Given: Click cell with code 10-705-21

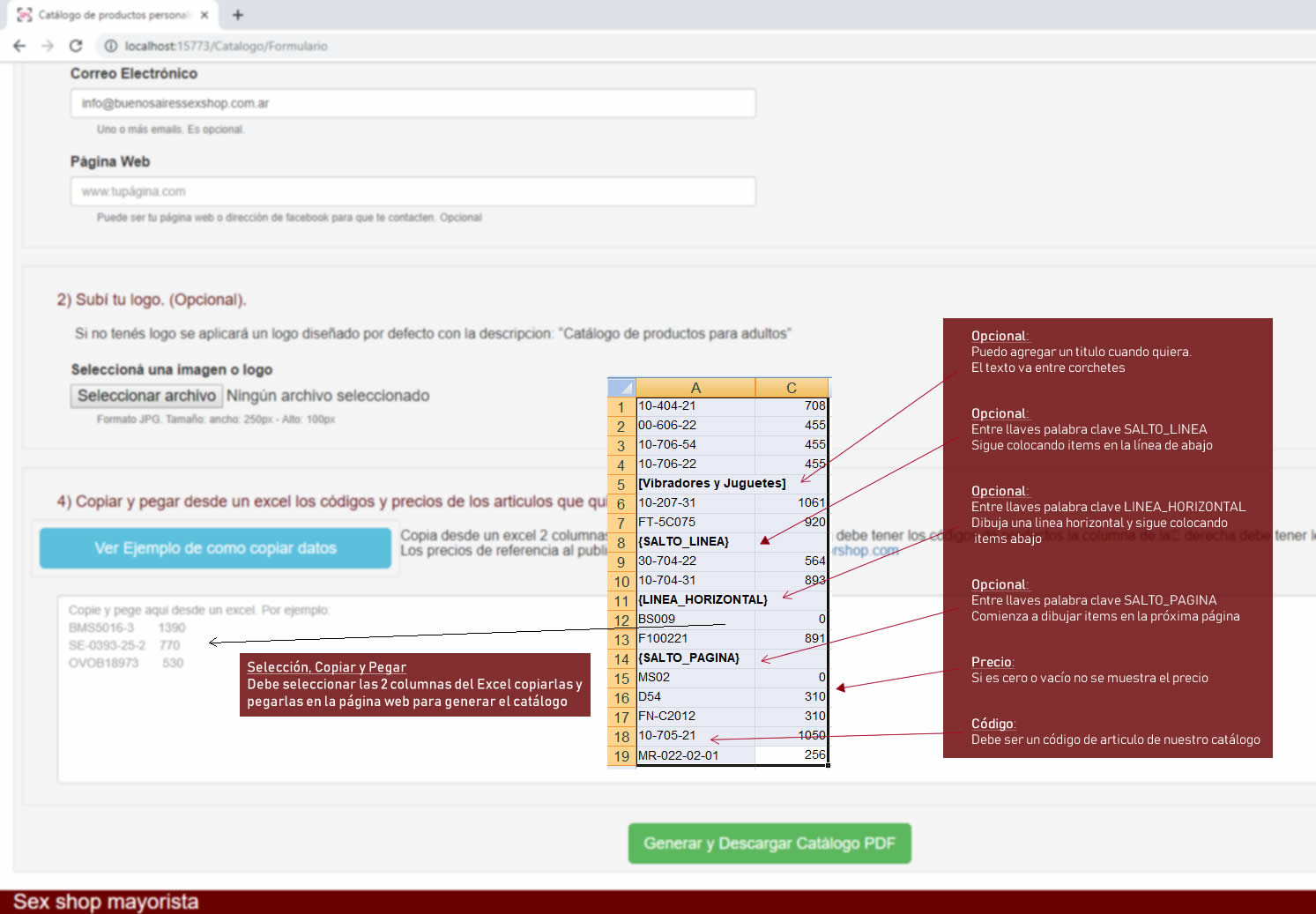Looking at the screenshot, I should point(695,735).
